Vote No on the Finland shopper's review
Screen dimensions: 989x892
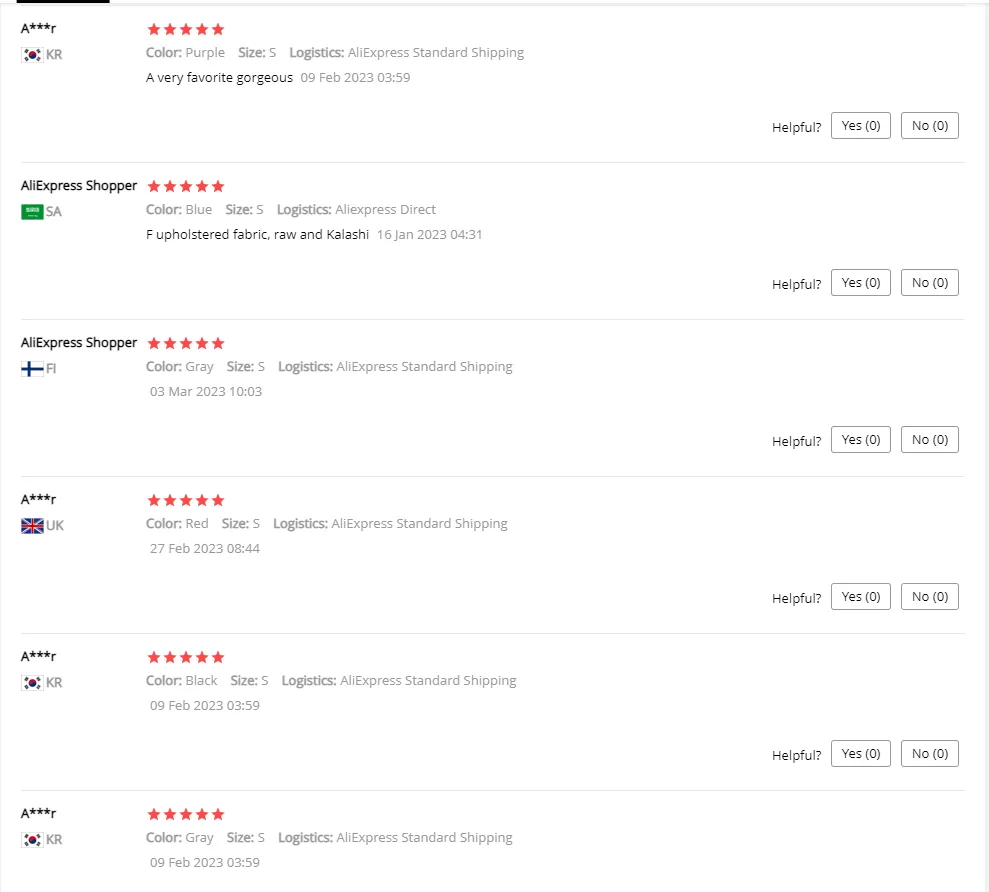pyautogui.click(x=929, y=440)
